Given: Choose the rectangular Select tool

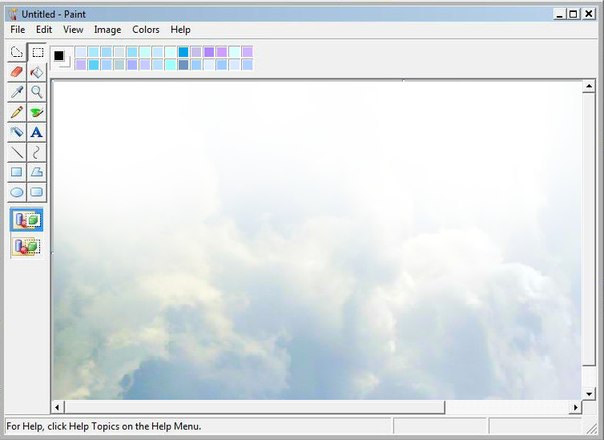Looking at the screenshot, I should pyautogui.click(x=37, y=52).
